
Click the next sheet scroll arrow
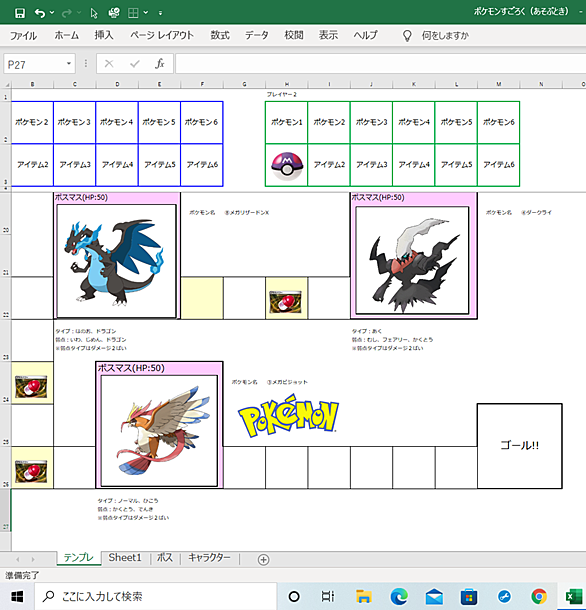pos(33,559)
